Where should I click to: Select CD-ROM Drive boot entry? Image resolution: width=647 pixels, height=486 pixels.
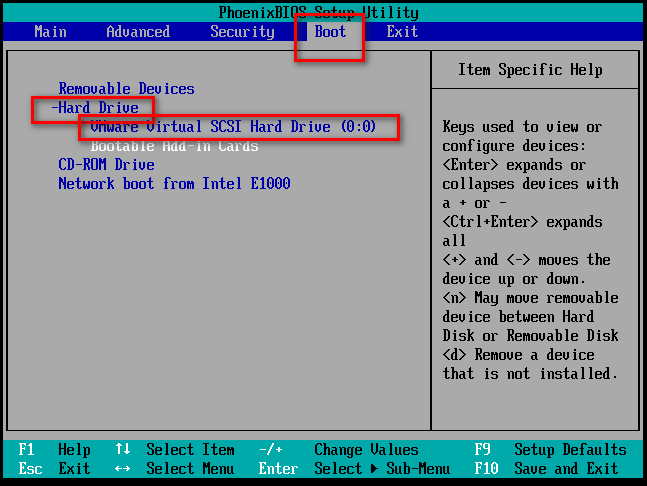[106, 165]
